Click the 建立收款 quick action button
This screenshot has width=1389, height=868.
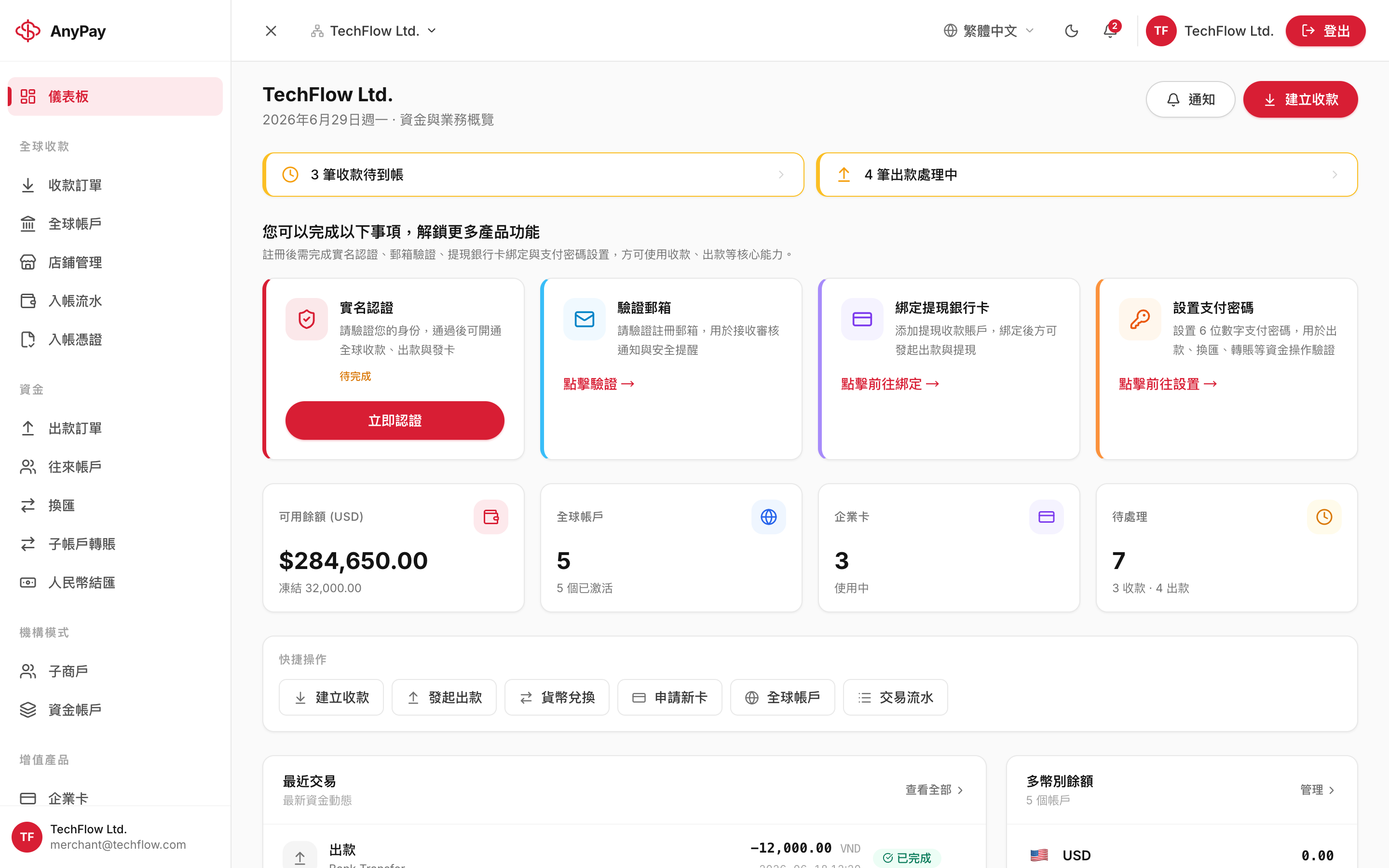331,697
